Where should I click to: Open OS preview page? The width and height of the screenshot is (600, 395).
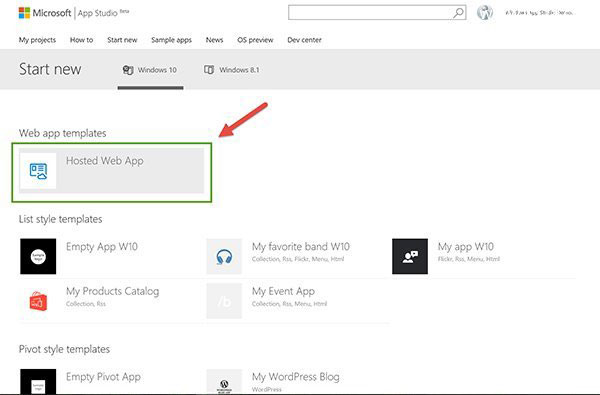[255, 40]
